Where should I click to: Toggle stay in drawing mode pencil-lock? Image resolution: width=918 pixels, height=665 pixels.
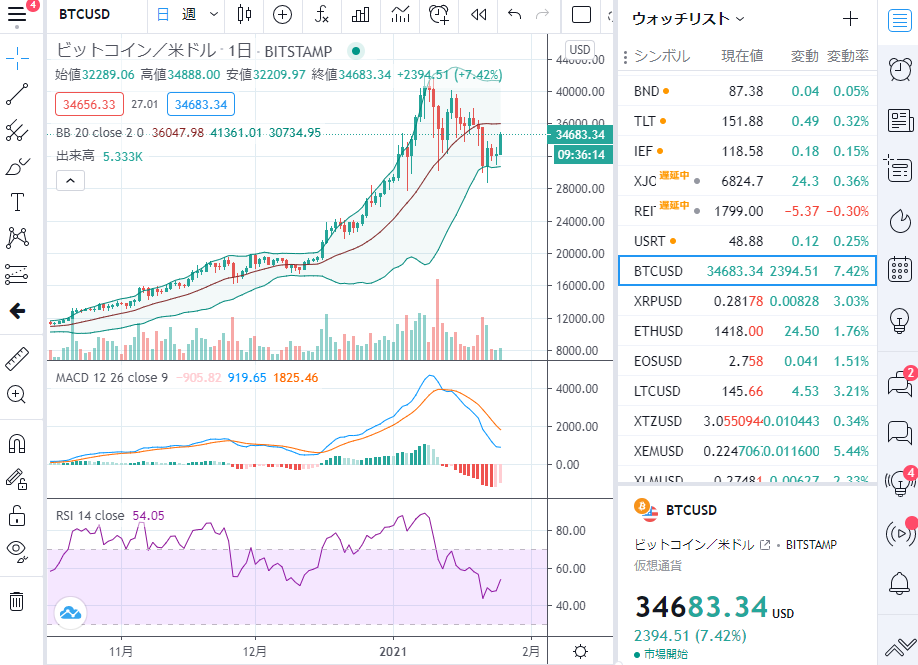pyautogui.click(x=17, y=480)
